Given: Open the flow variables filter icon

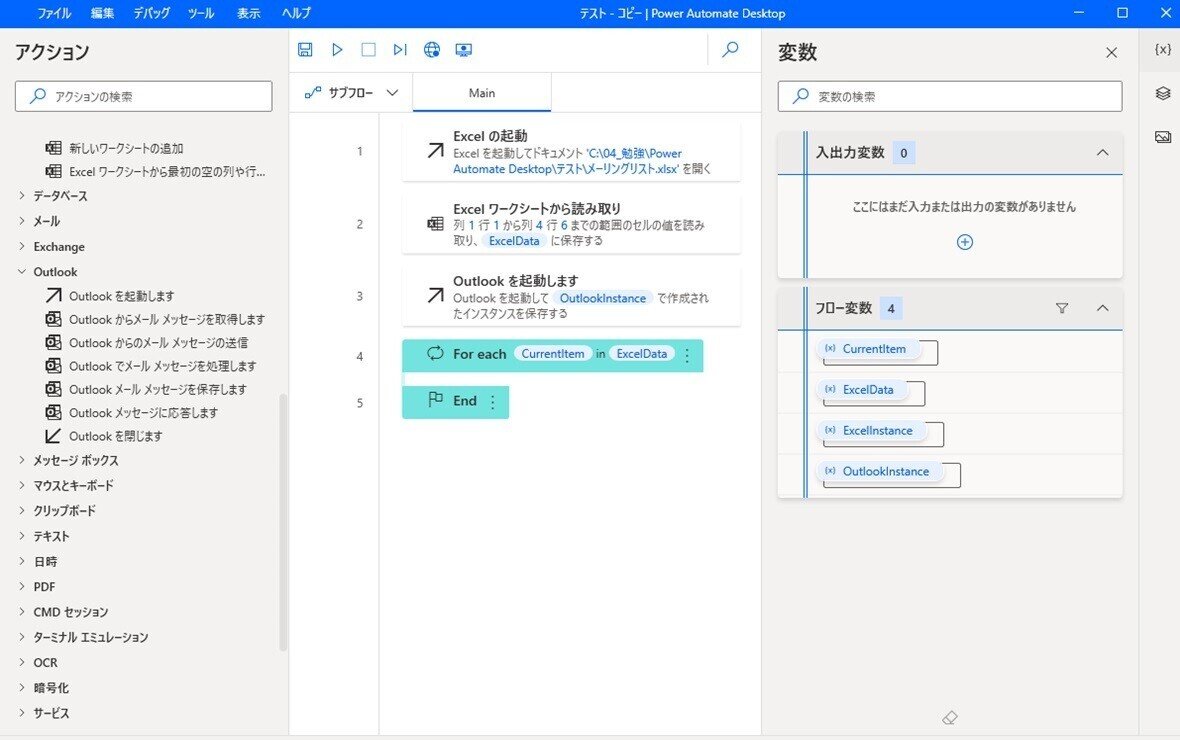Looking at the screenshot, I should tap(1062, 308).
